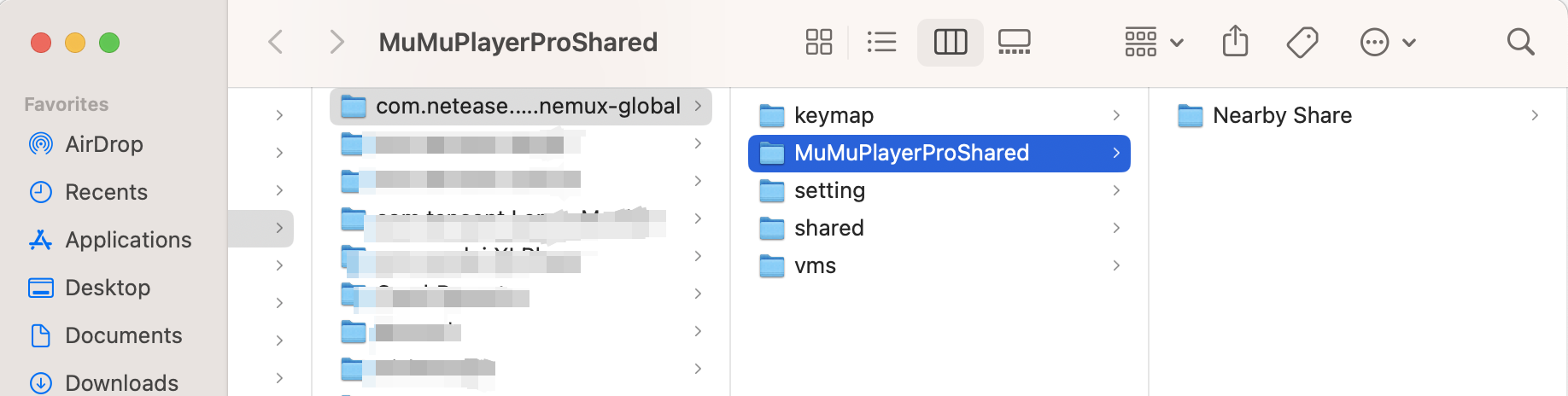Click the red close window button
The image size is (1568, 396).
41,42
